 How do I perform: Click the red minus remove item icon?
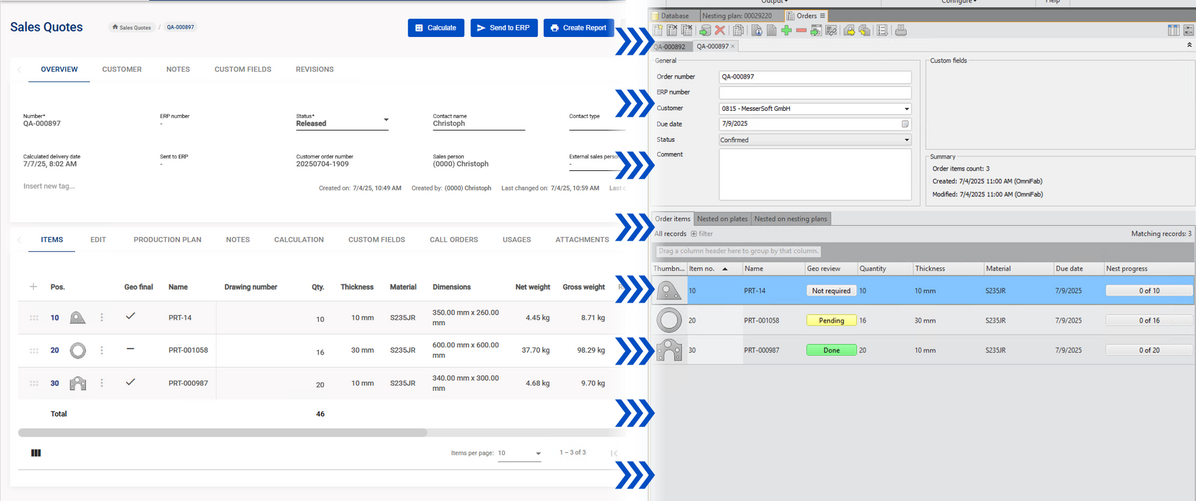tap(801, 31)
